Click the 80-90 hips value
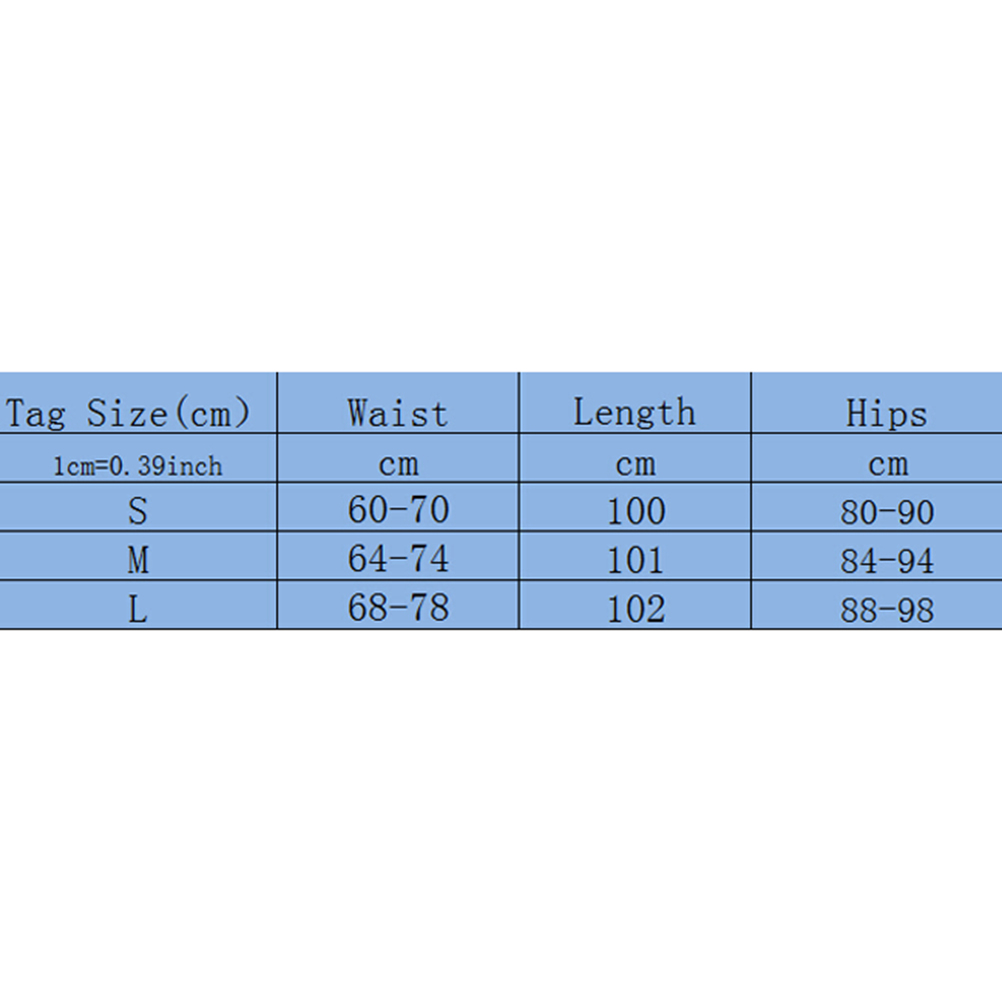This screenshot has width=1002, height=1002. point(887,512)
